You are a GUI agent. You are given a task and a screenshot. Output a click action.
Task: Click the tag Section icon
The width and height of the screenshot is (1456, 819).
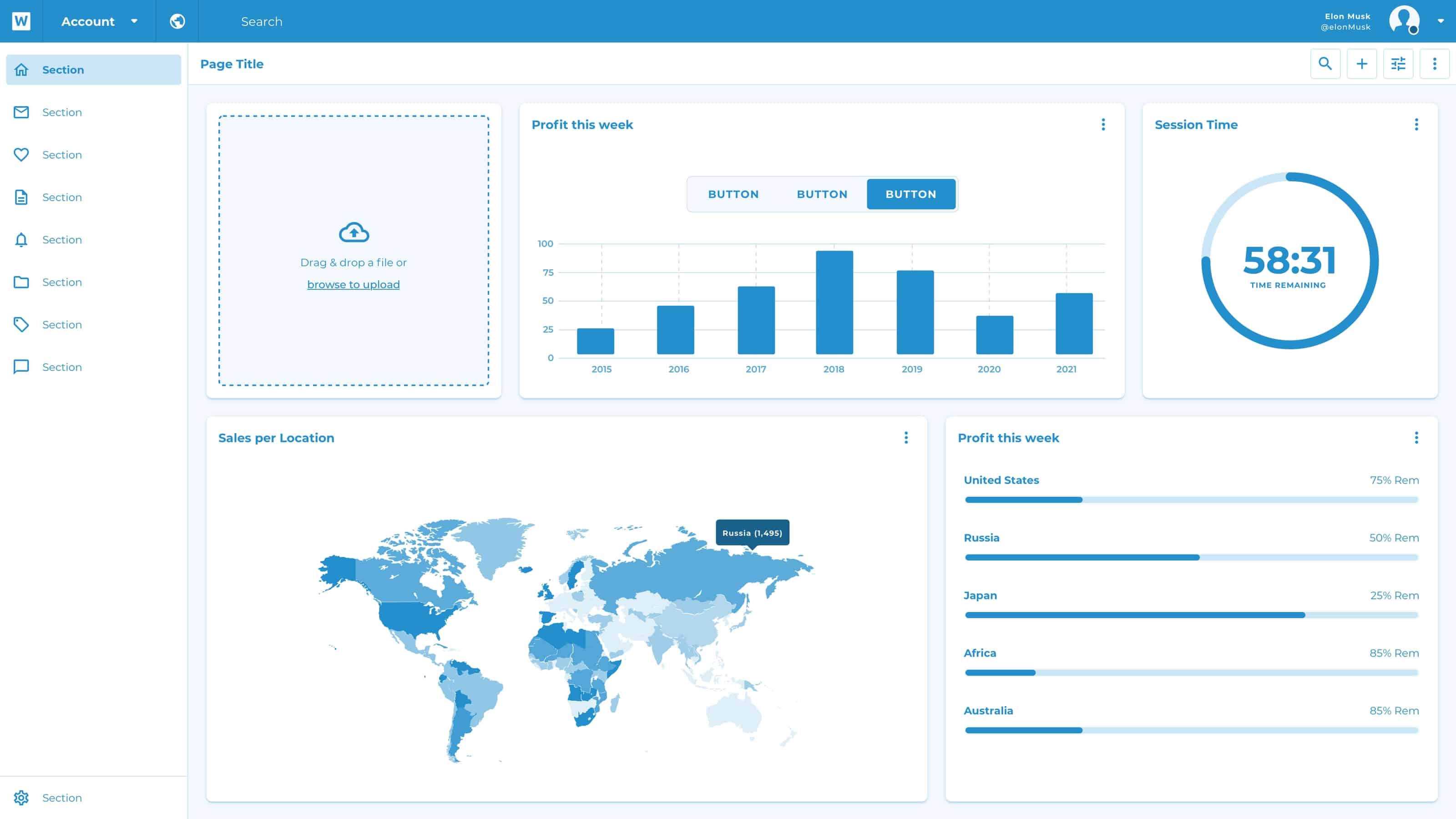coord(21,324)
